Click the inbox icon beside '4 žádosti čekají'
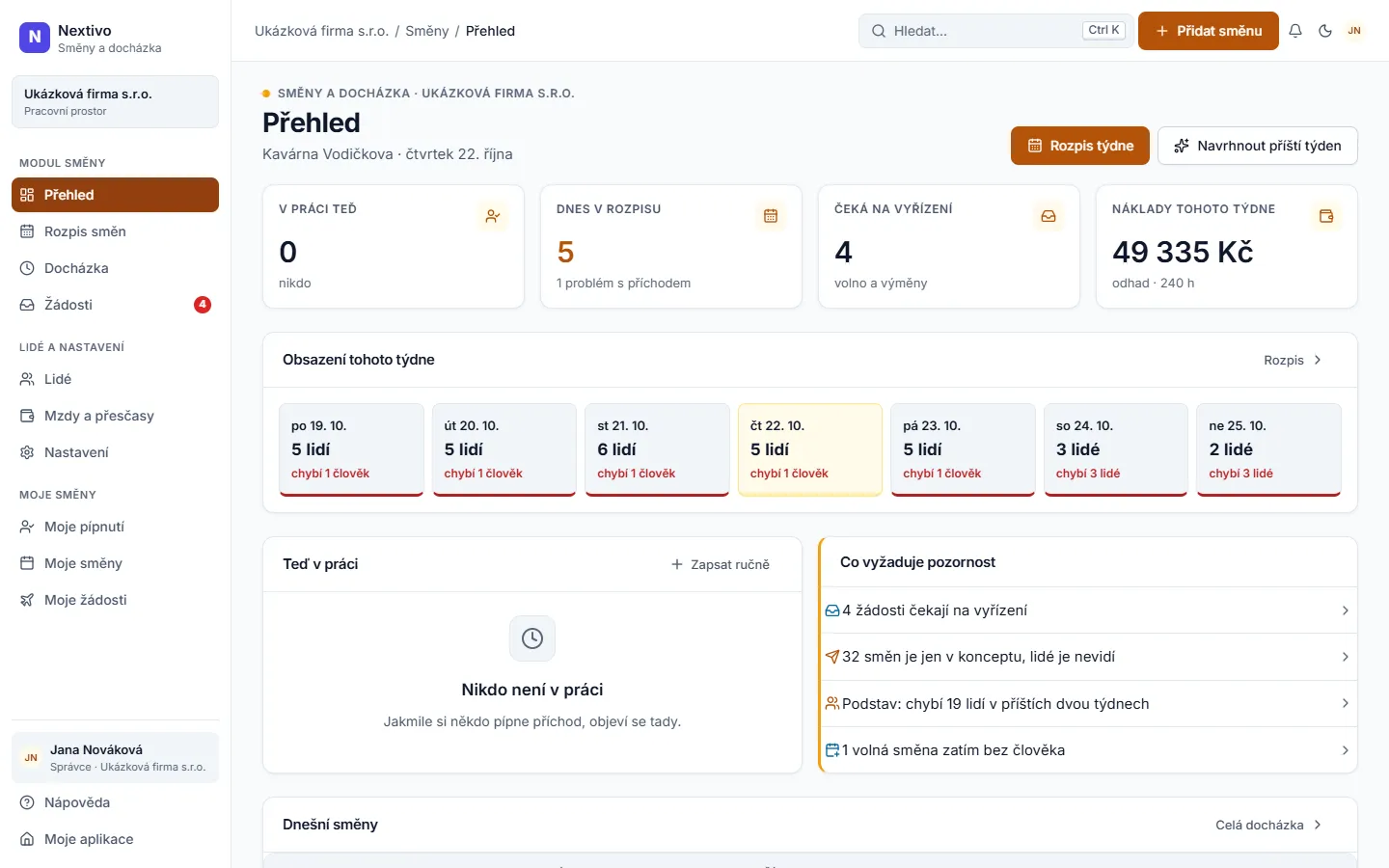 pos(832,610)
